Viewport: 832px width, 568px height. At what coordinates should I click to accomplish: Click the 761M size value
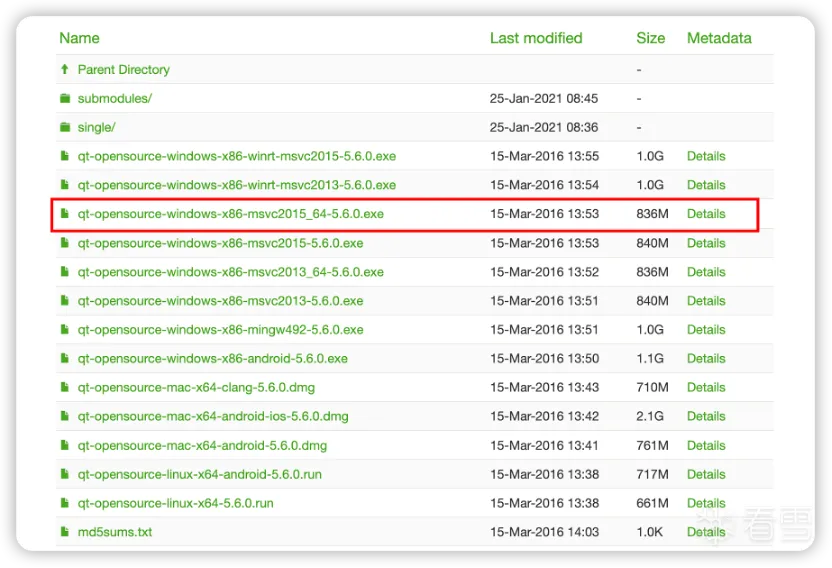tap(652, 445)
